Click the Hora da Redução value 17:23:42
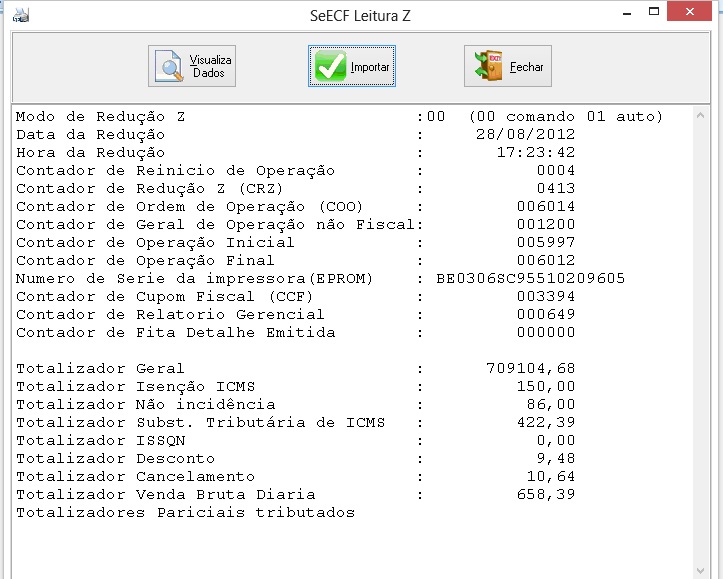Screen dimensions: 723x579 (536, 153)
